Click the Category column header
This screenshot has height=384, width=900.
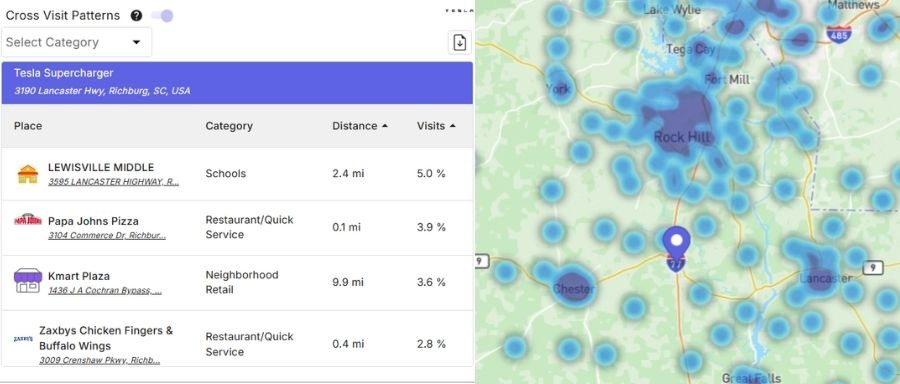point(229,126)
